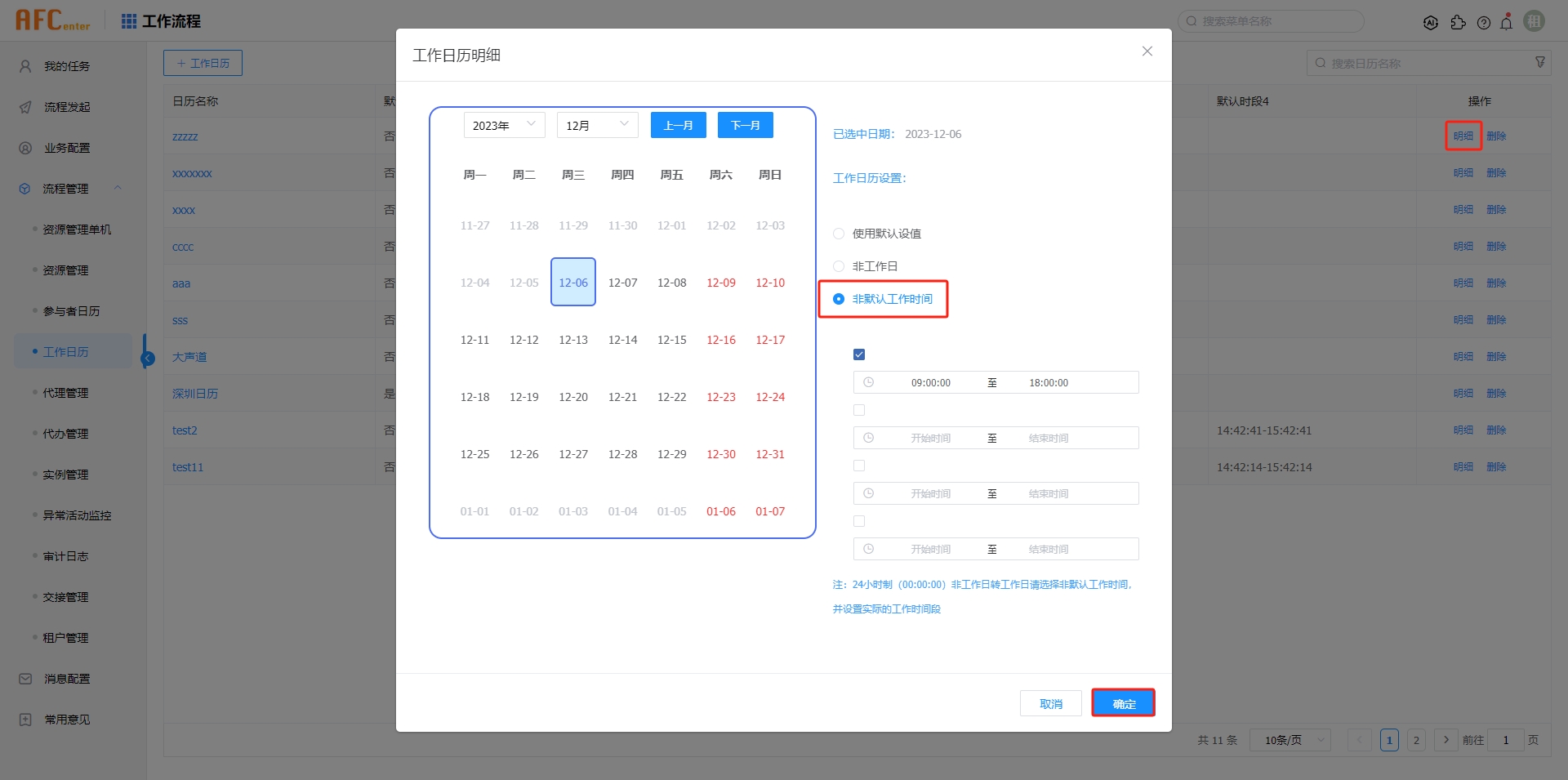Open the help question mark icon
Image resolution: width=1568 pixels, height=780 pixels.
1484,22
